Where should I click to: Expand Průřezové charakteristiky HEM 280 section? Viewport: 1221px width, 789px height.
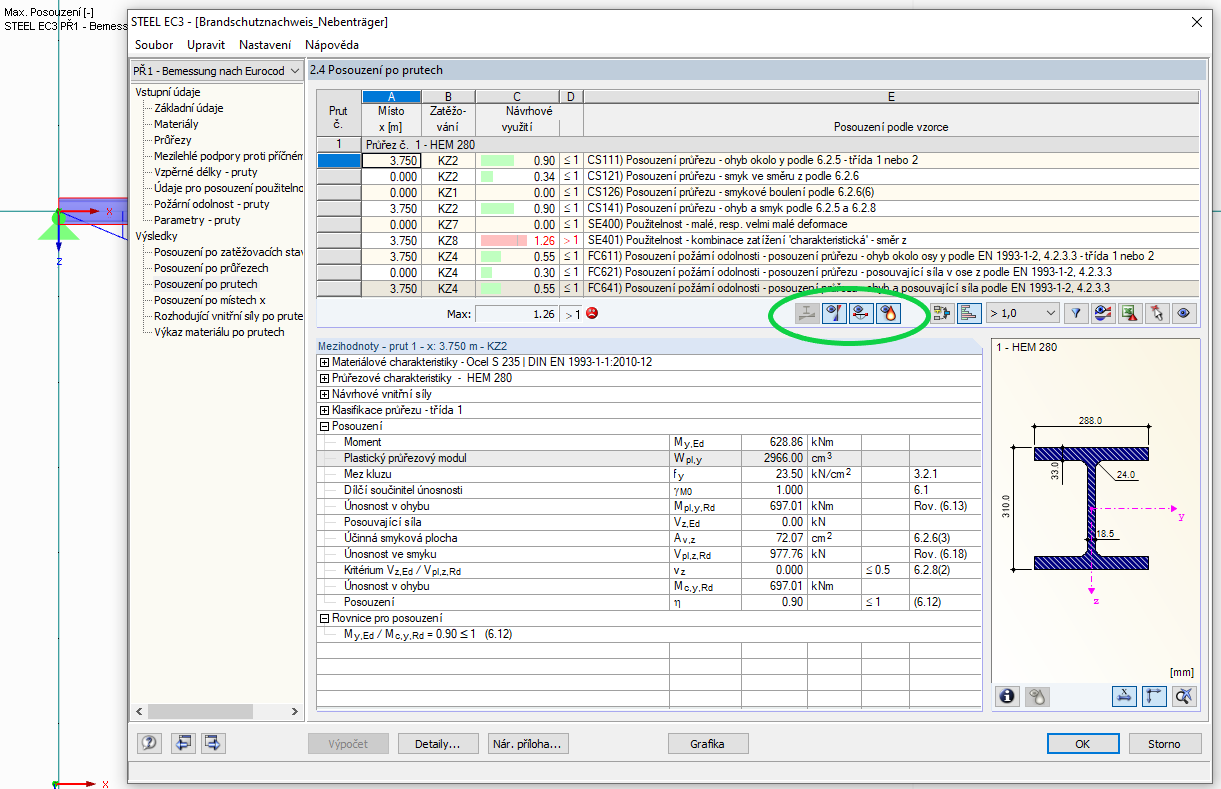[x=324, y=378]
